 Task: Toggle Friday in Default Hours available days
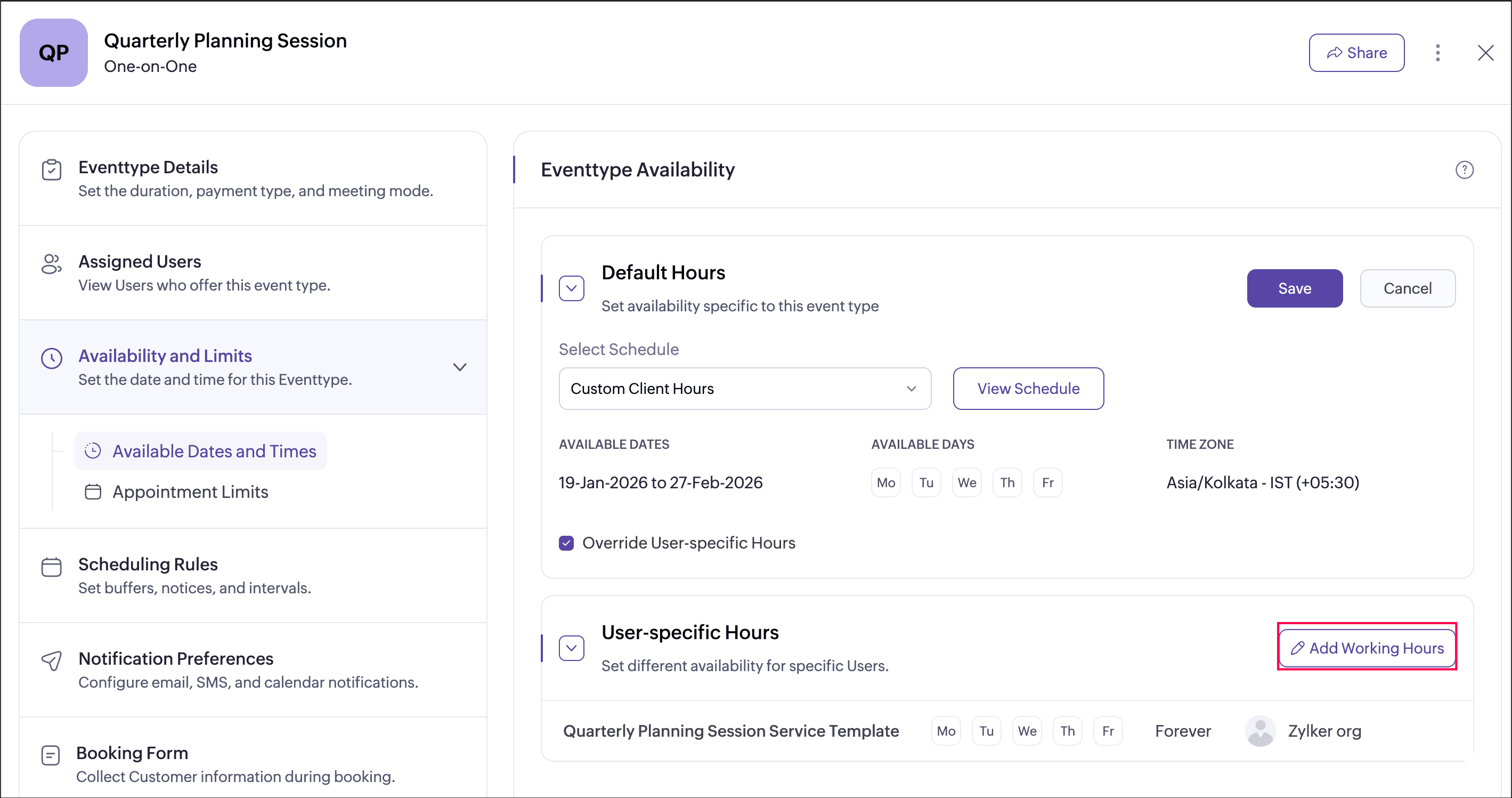(x=1047, y=482)
